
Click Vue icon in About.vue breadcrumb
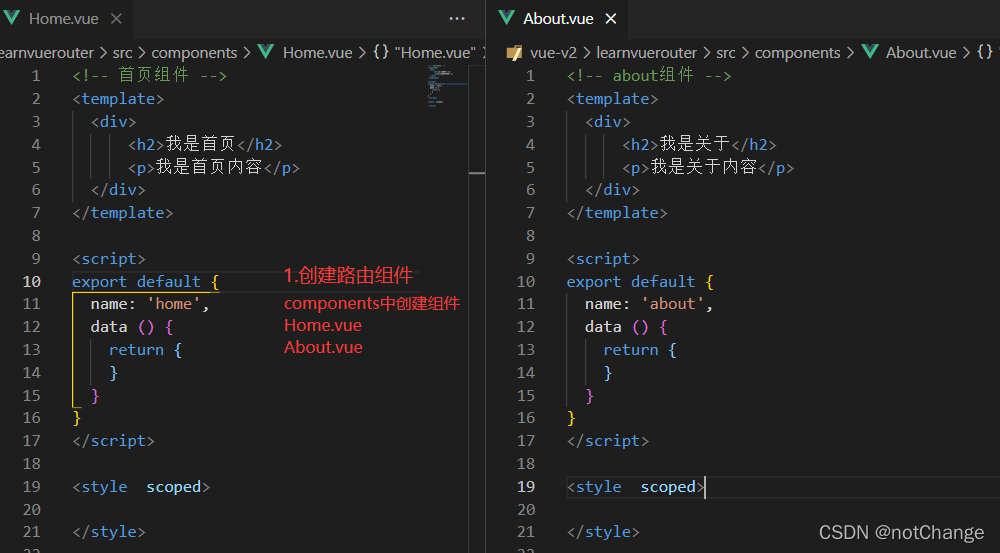(x=870, y=52)
